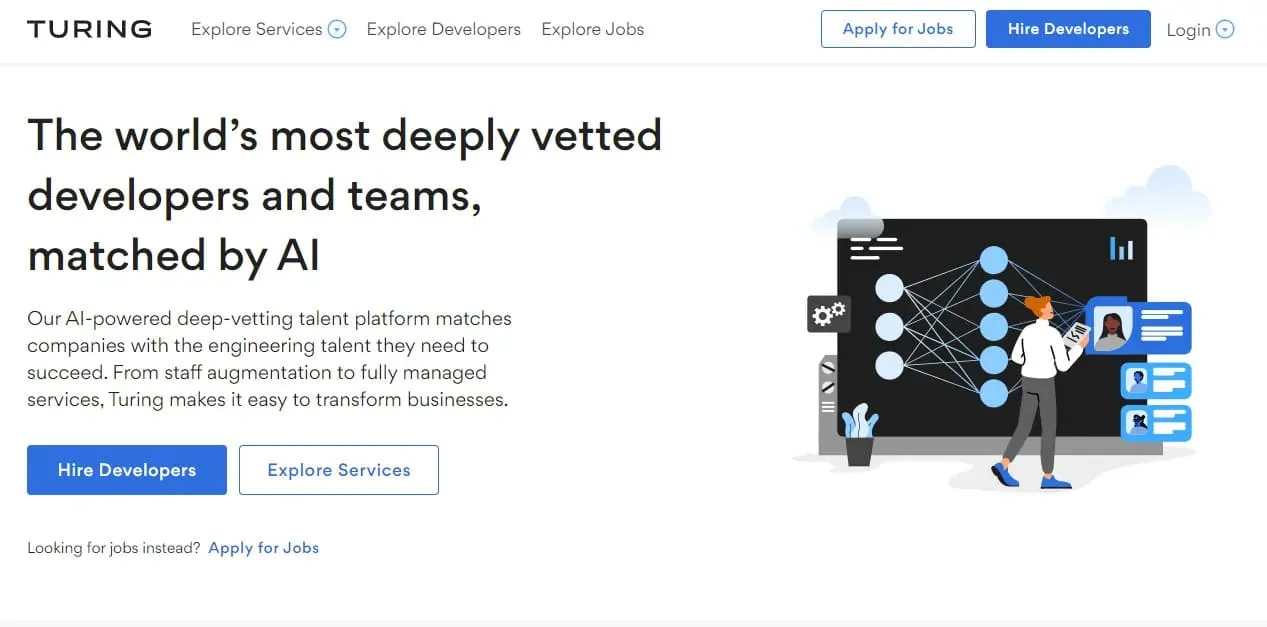Open the Login dropdown chevron
The image size is (1267, 627).
(1225, 30)
